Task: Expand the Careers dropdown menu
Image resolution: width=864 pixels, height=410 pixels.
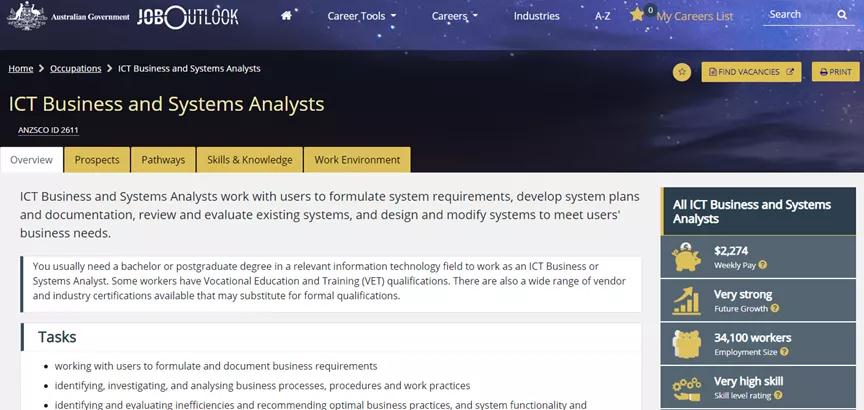Action: (455, 16)
